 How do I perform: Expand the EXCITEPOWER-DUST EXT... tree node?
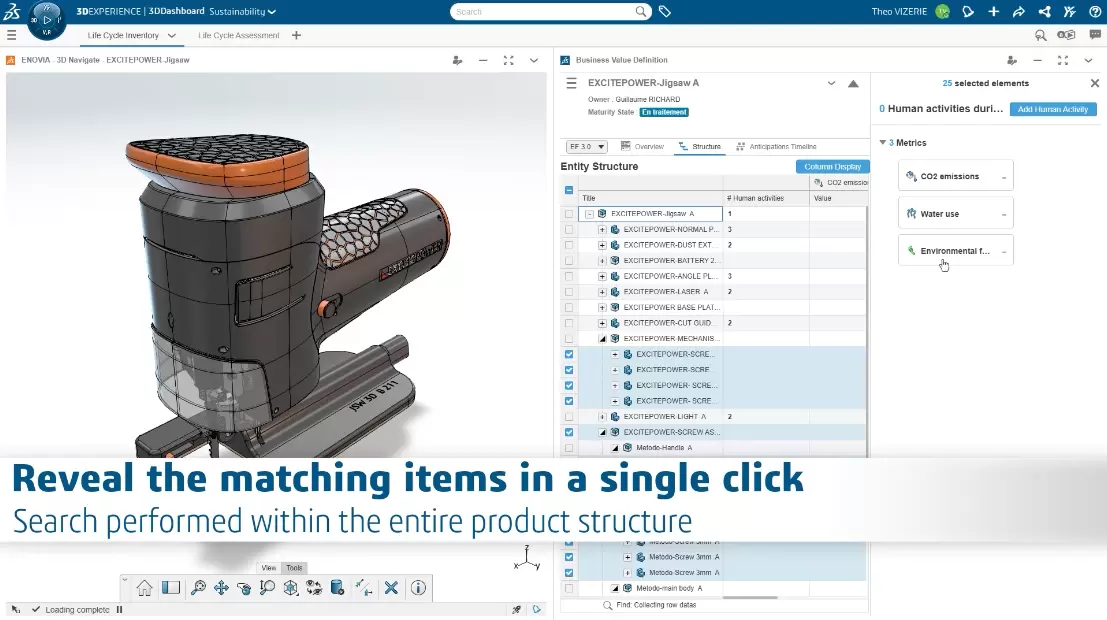602,245
